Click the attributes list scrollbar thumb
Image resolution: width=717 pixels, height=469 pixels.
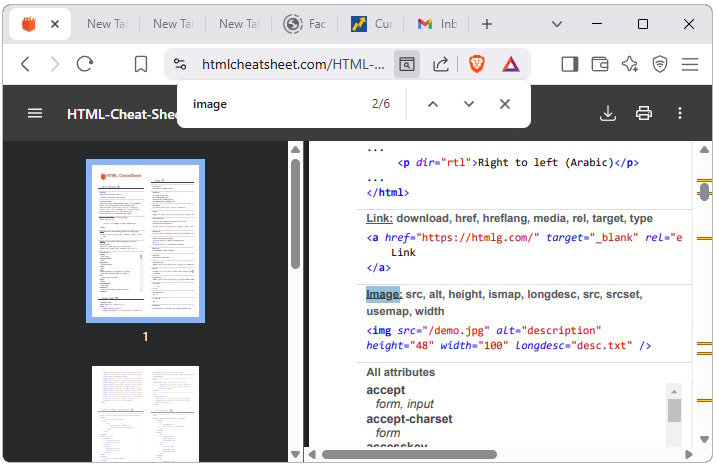[x=674, y=410]
